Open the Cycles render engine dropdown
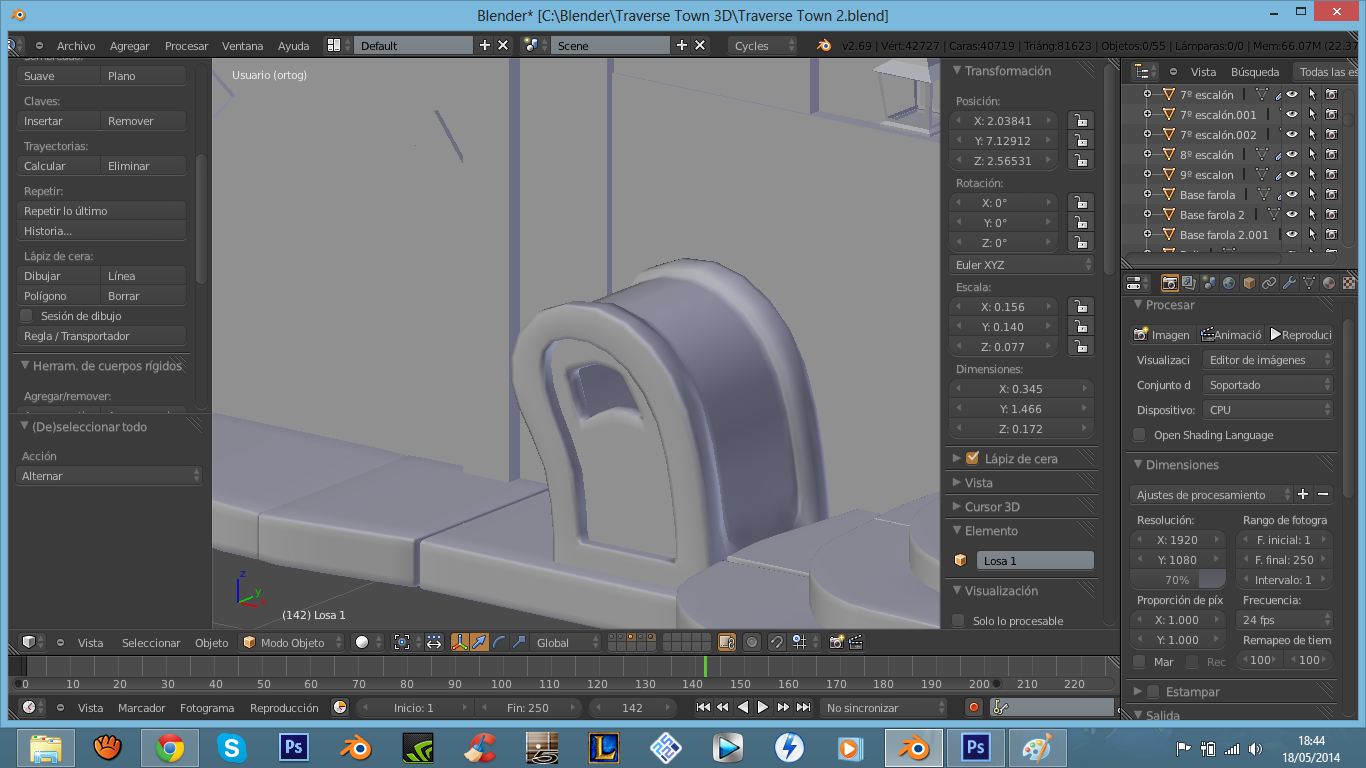Viewport: 1366px width, 768px height. [x=763, y=45]
